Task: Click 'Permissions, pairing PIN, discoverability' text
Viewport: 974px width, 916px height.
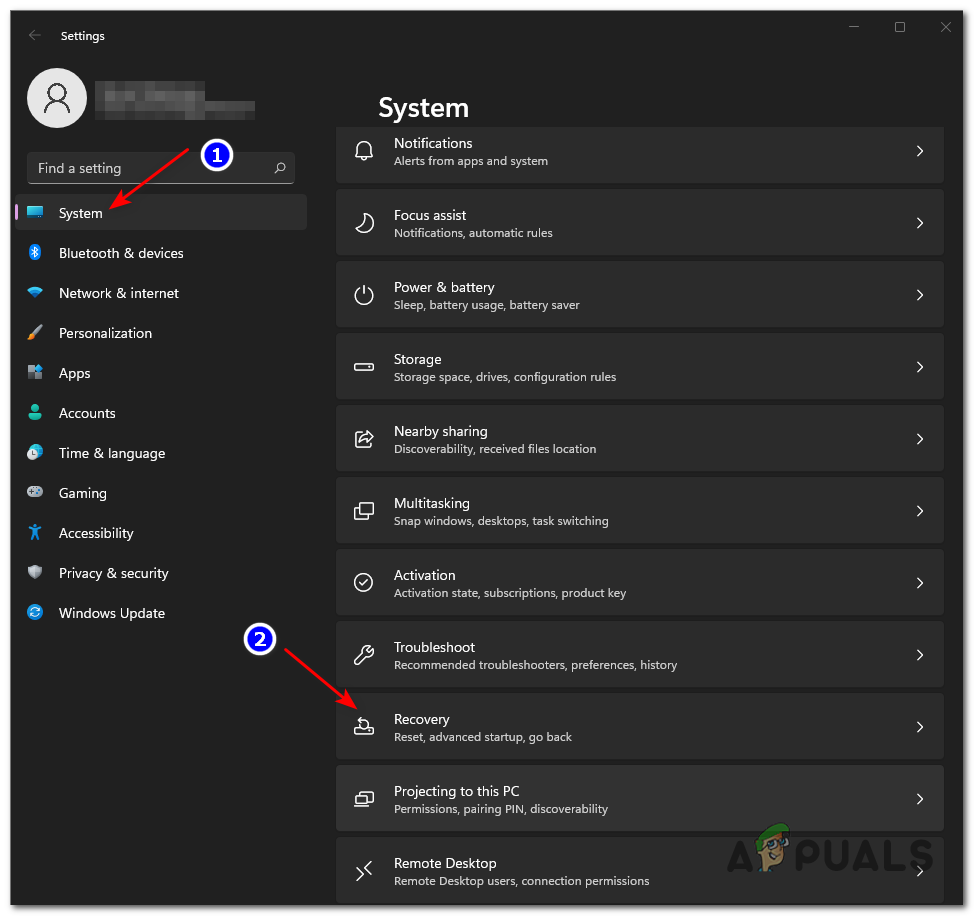Action: (501, 809)
